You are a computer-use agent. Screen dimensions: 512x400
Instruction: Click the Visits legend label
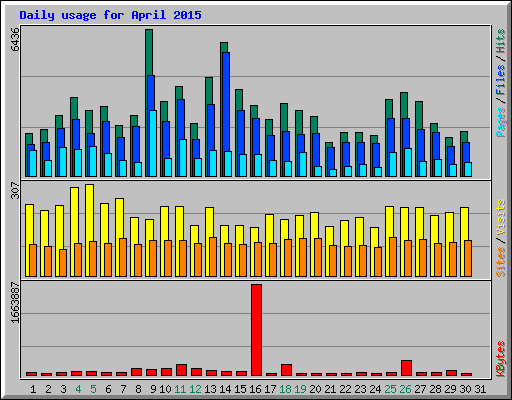(x=501, y=217)
